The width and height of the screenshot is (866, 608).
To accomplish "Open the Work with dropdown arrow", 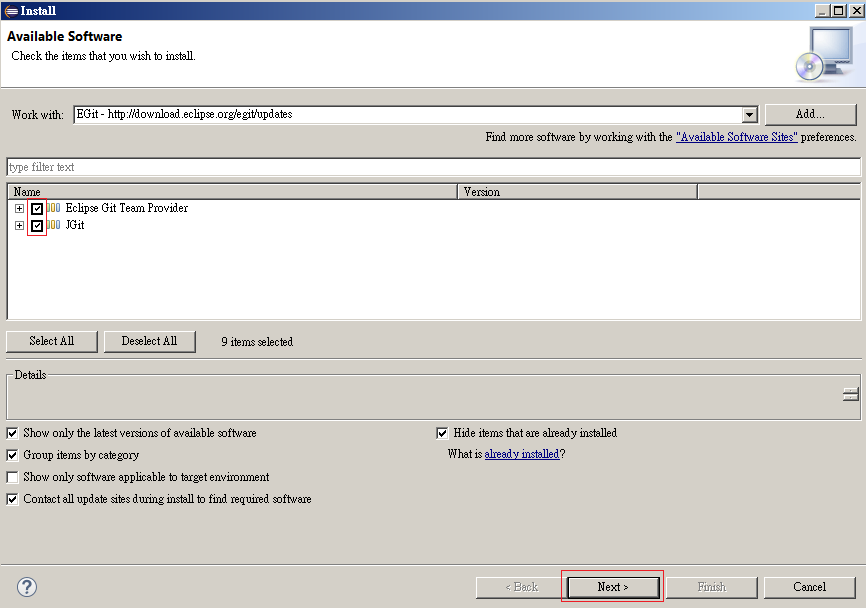I will click(749, 115).
